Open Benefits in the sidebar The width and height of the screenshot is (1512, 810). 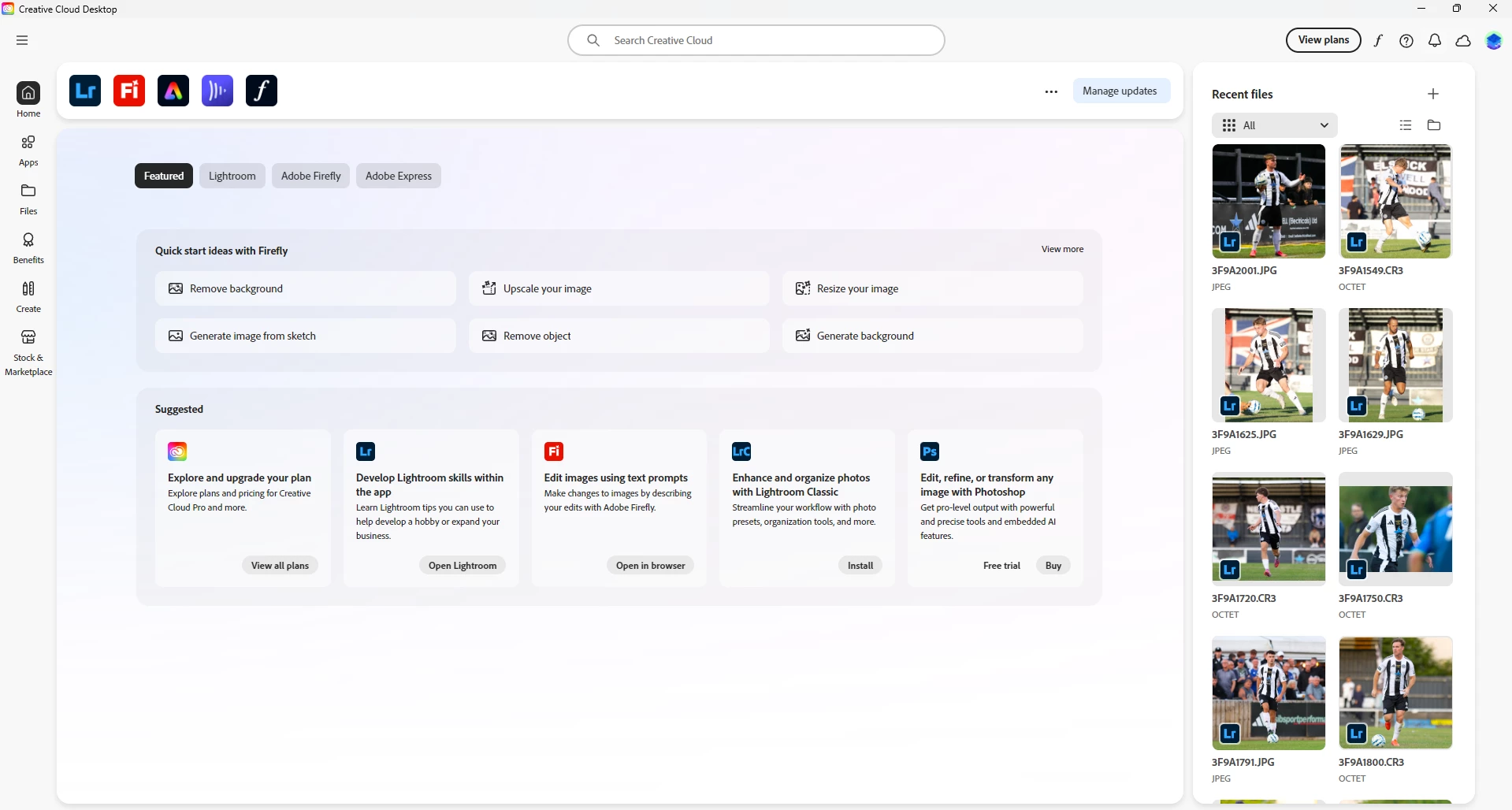pyautogui.click(x=28, y=248)
